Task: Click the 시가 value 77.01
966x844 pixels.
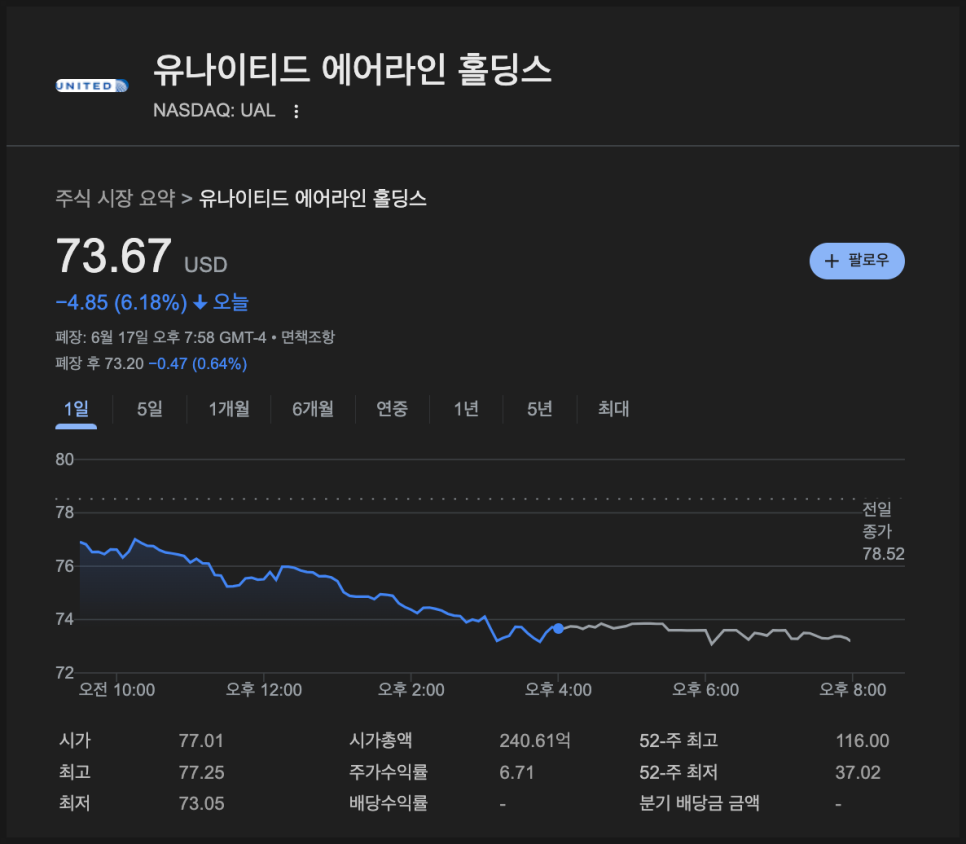Action: (201, 741)
